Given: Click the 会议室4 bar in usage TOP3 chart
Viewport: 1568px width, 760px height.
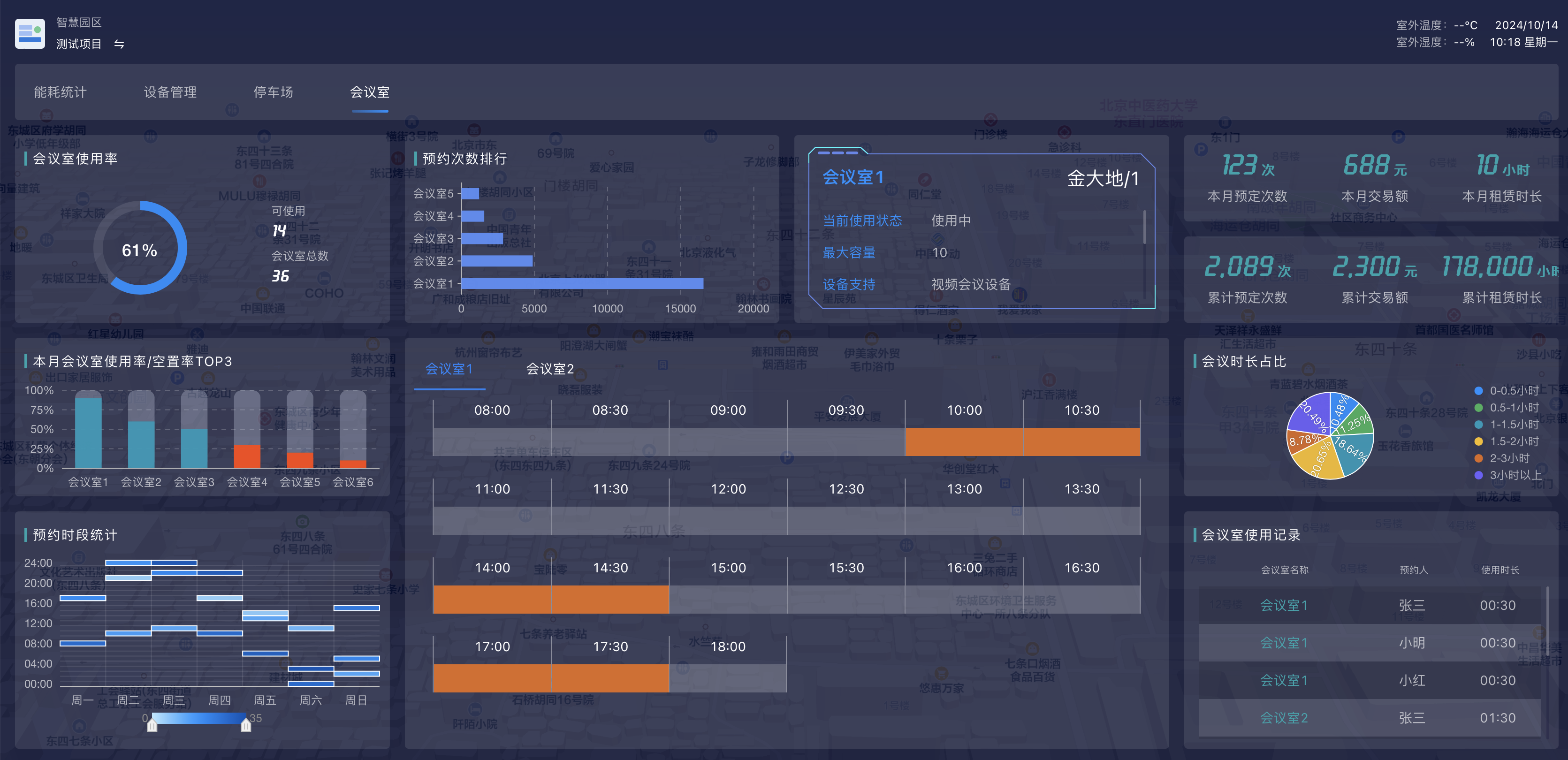Looking at the screenshot, I should click(247, 456).
